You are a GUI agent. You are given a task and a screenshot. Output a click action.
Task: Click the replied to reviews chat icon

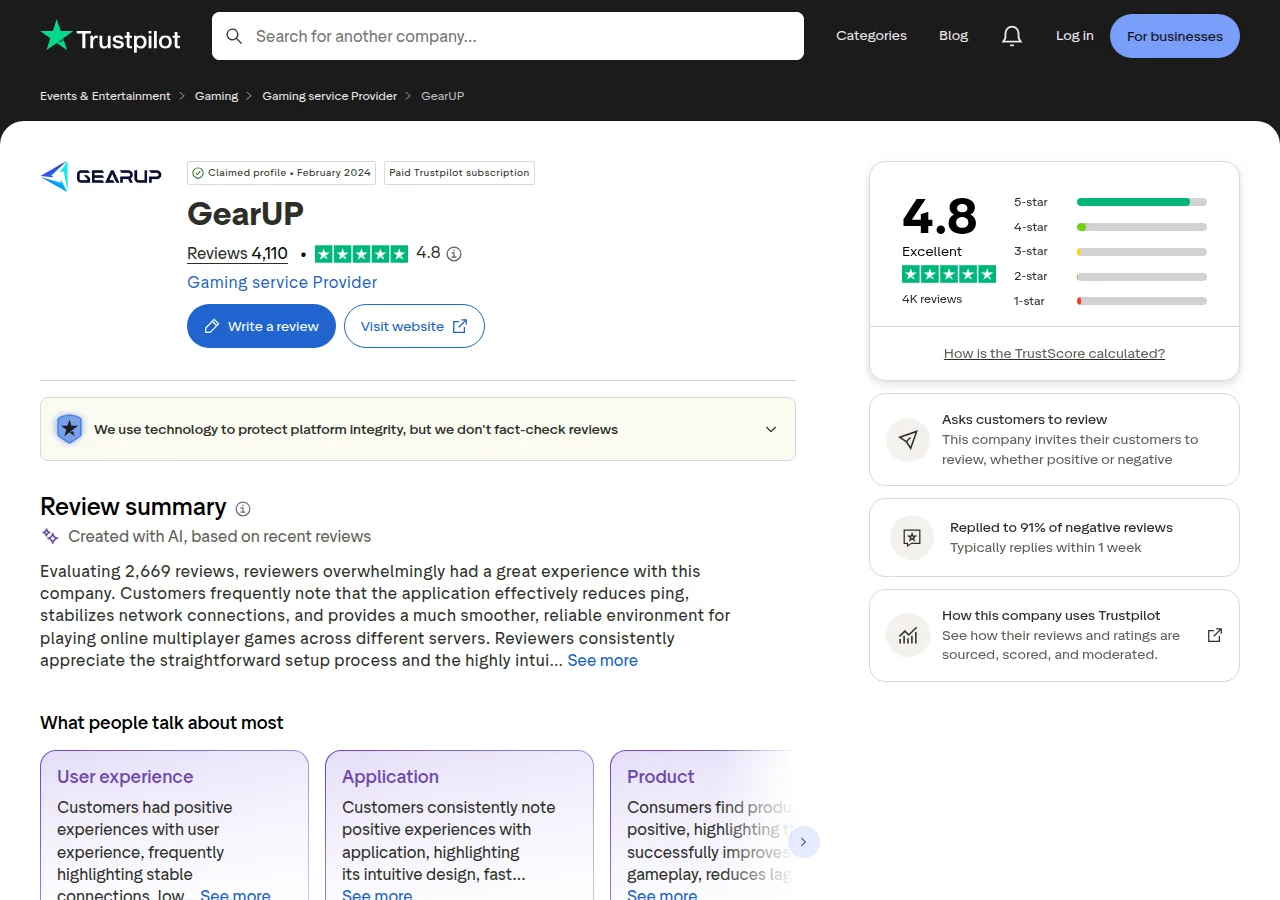click(912, 537)
